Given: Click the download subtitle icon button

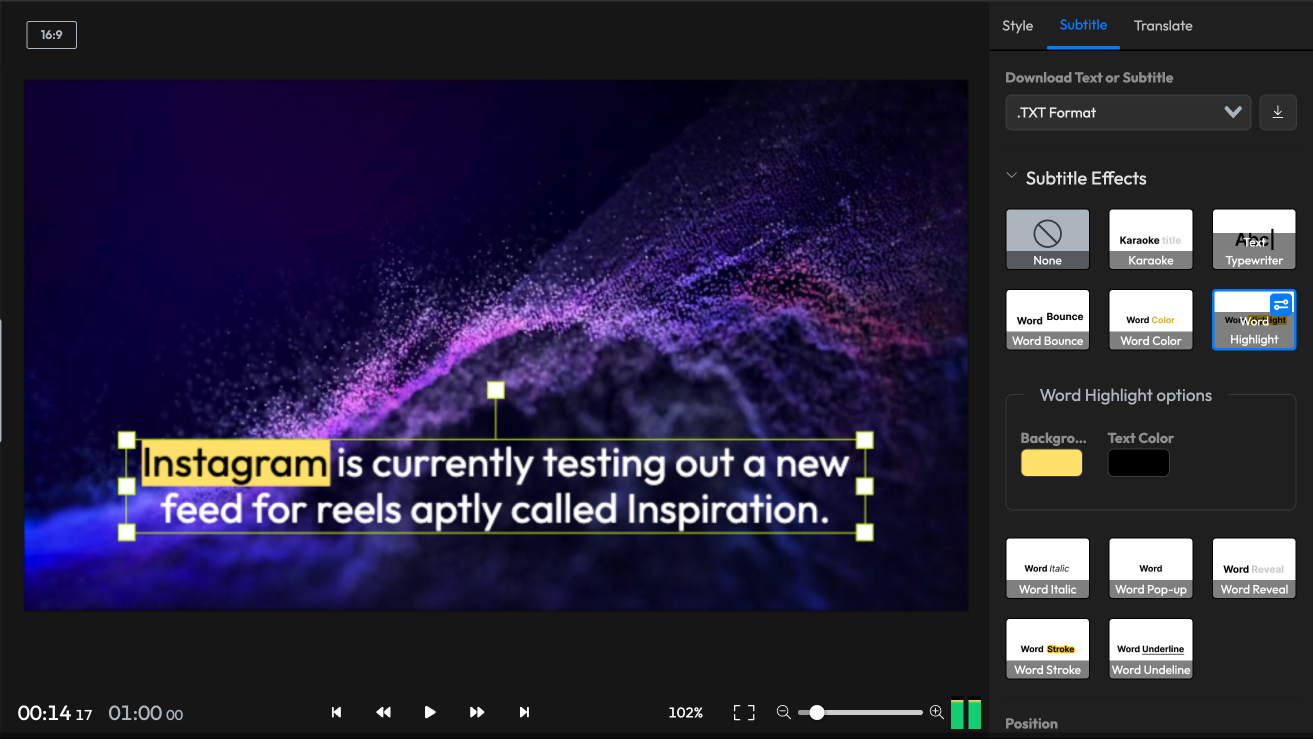Looking at the screenshot, I should point(1277,113).
